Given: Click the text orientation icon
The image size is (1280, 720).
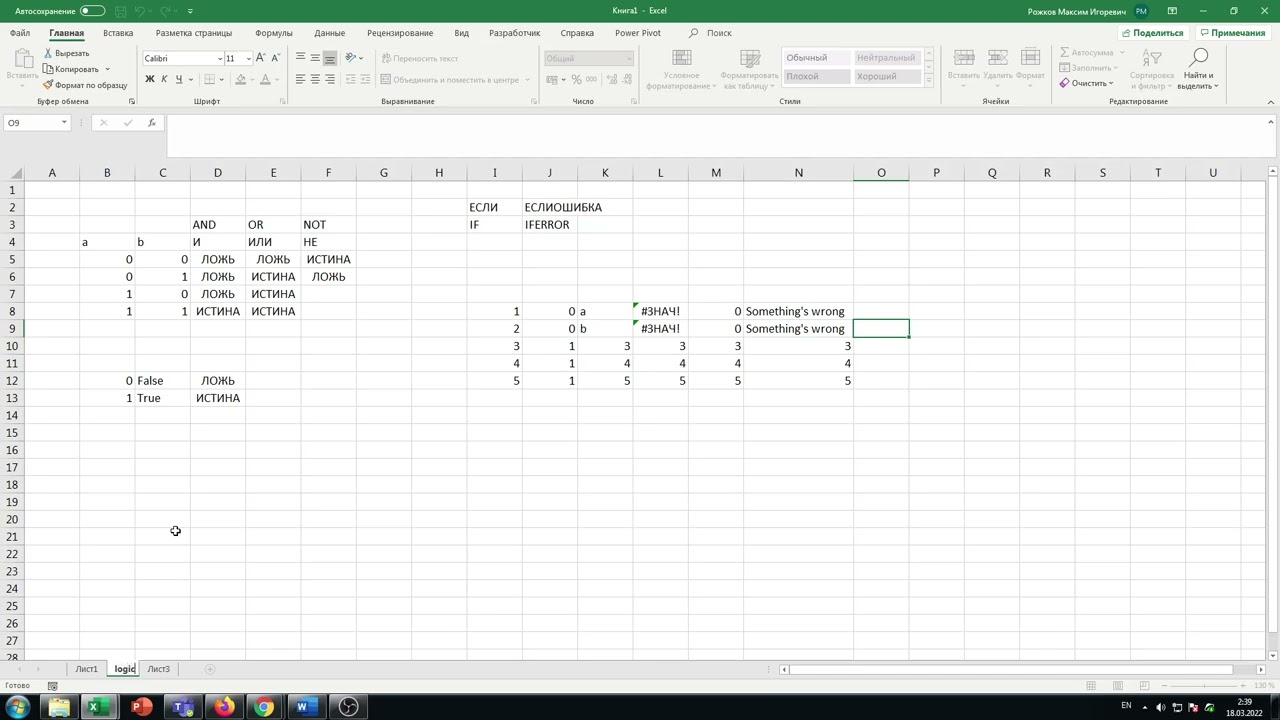Looking at the screenshot, I should [x=351, y=58].
